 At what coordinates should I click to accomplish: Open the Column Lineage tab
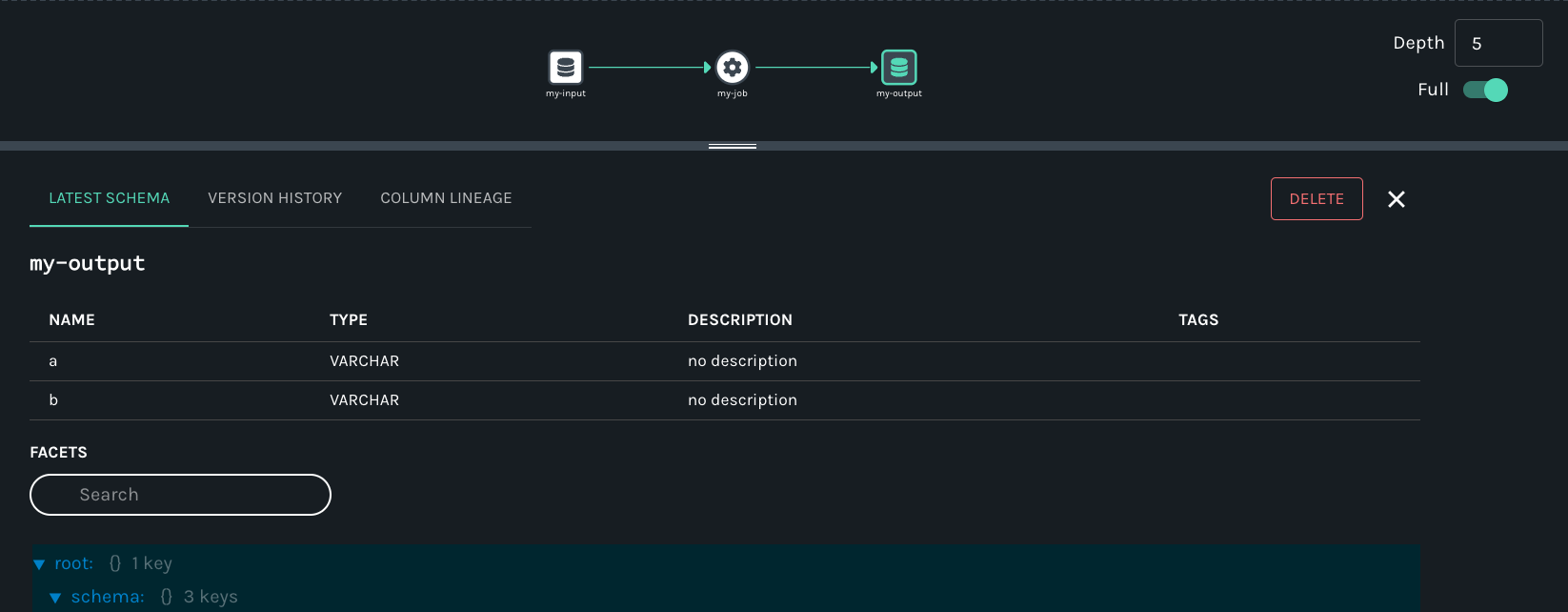coord(446,198)
